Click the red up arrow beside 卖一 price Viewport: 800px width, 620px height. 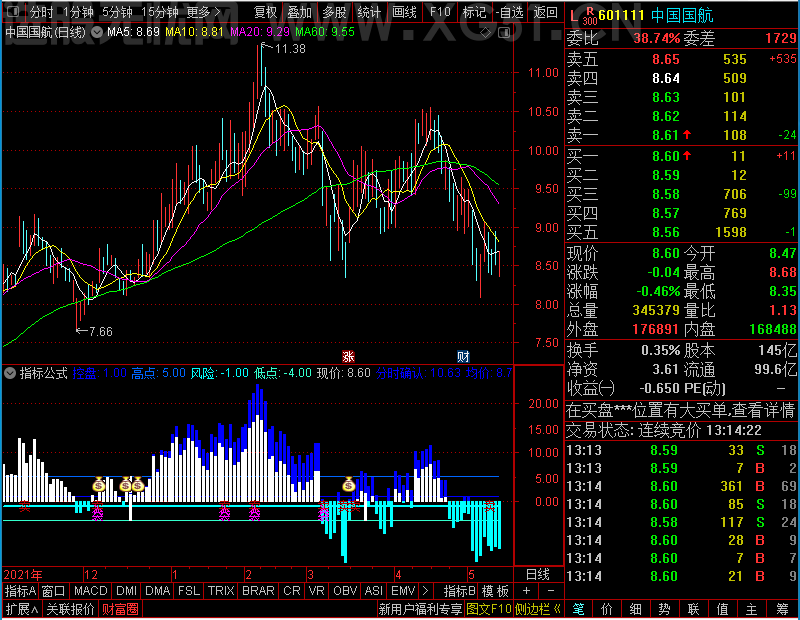pos(687,135)
